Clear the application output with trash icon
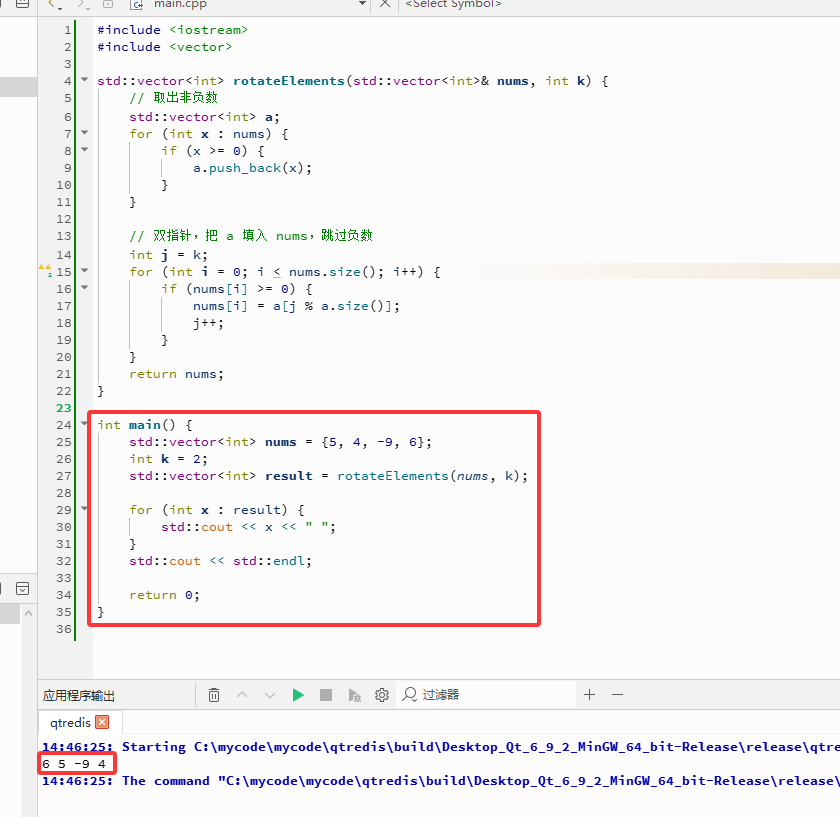Viewport: 840px width, 817px height. tap(214, 695)
